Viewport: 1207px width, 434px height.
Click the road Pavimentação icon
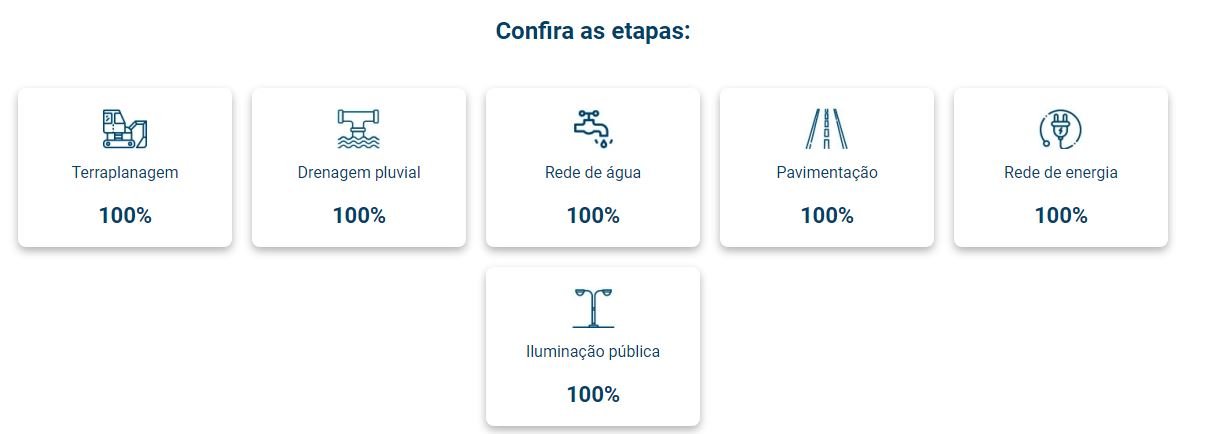point(827,128)
